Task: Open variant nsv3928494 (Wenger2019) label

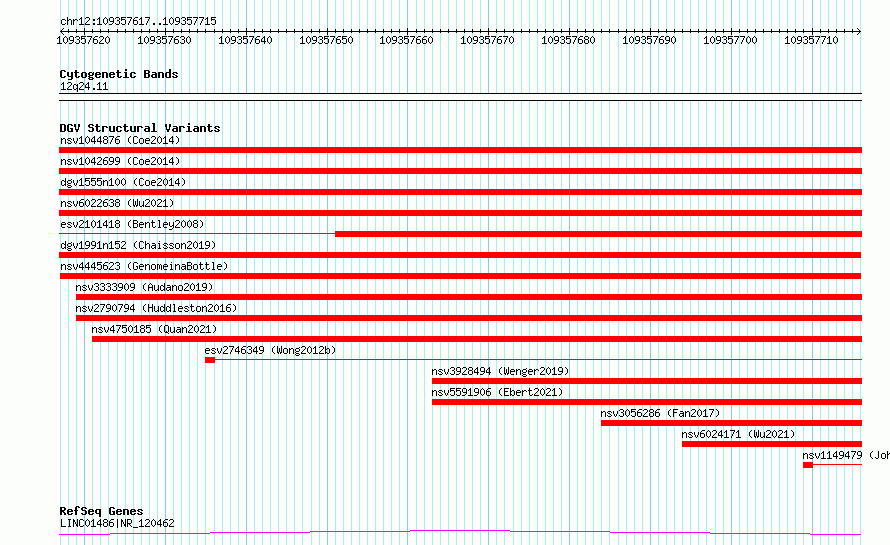Action: pos(500,371)
